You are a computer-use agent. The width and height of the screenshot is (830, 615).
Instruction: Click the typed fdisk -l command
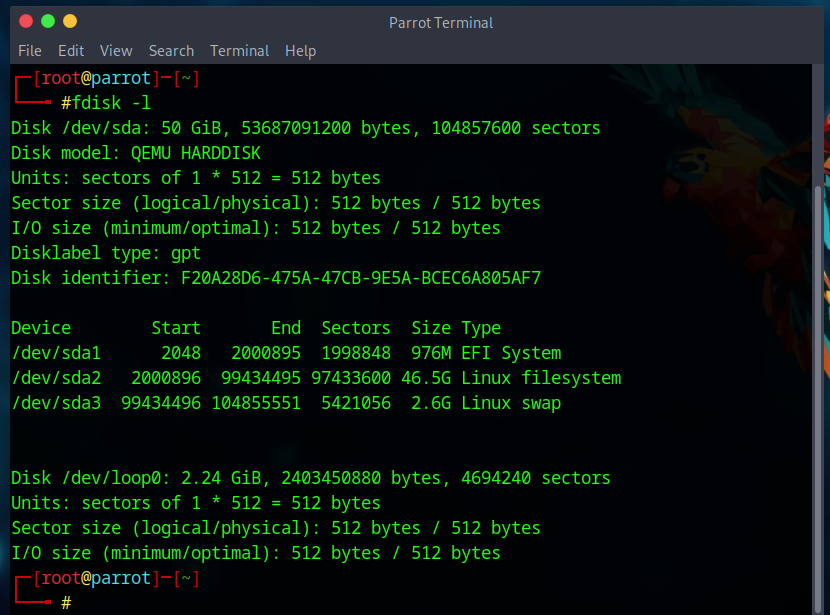pyautogui.click(x=106, y=103)
